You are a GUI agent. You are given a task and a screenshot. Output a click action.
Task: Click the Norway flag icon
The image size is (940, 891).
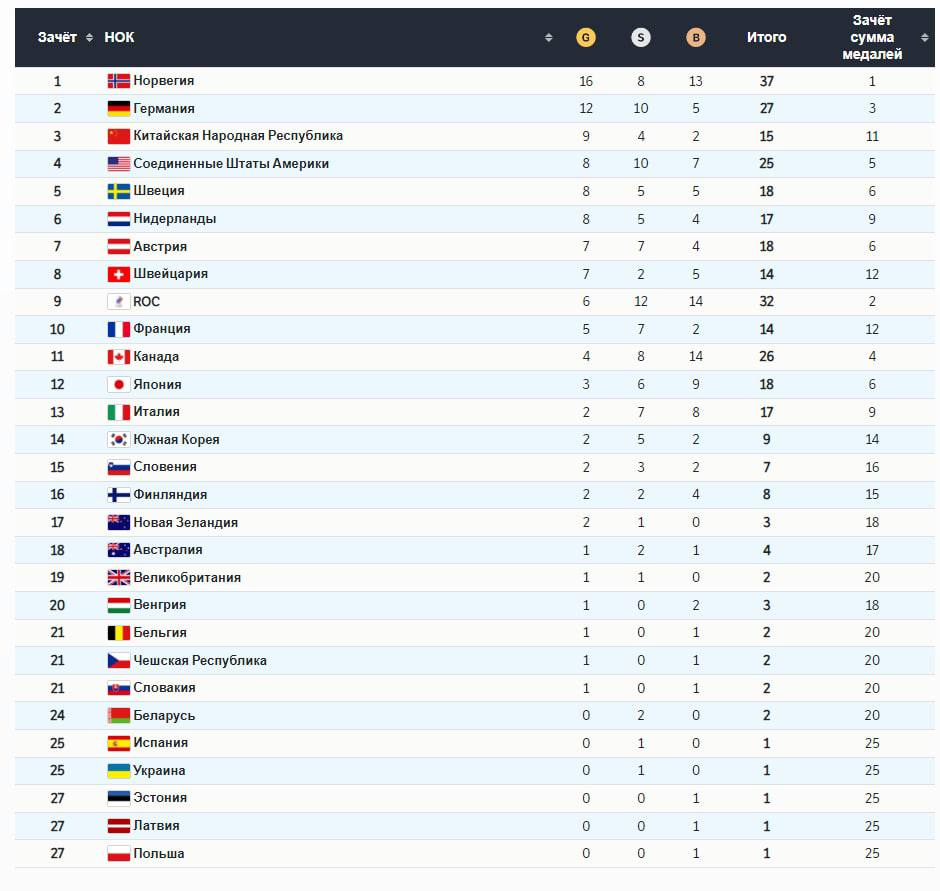click(119, 81)
